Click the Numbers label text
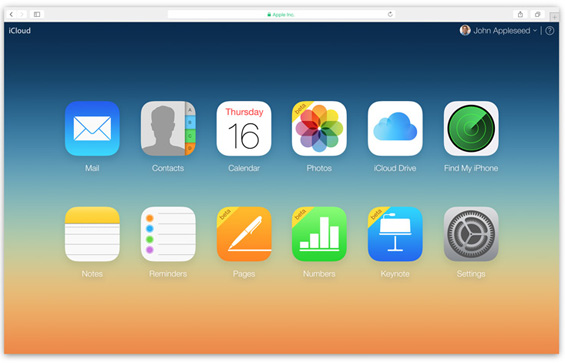Screen dimensions: 565x363 (x=319, y=274)
